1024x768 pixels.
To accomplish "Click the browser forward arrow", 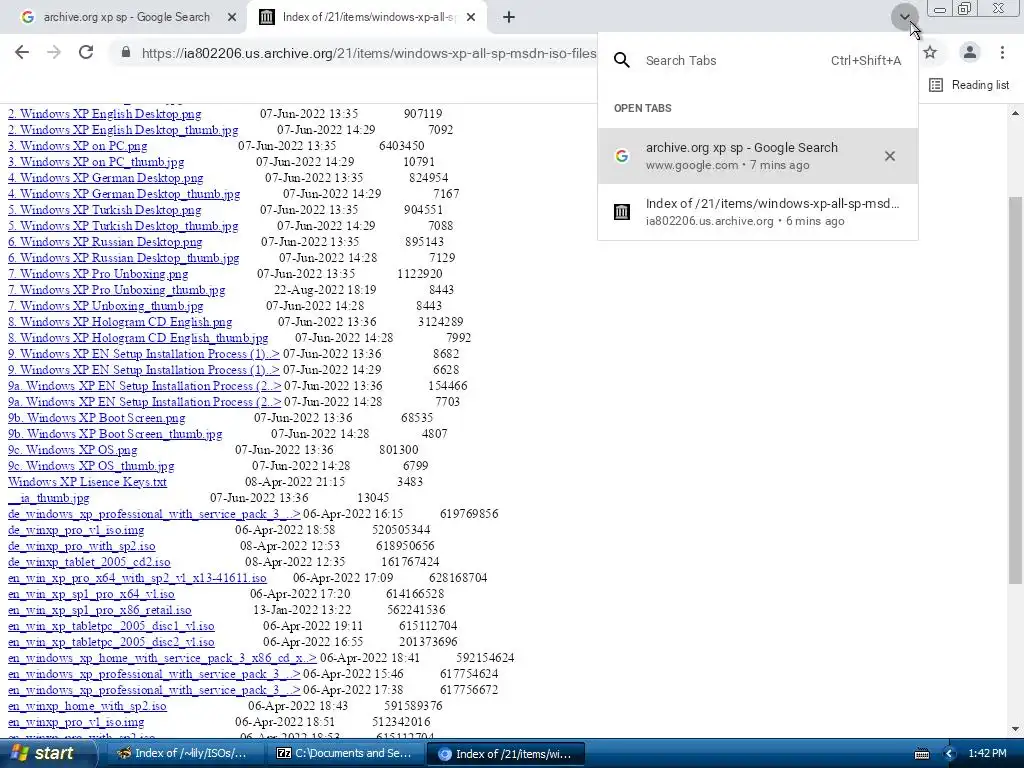I will [54, 52].
